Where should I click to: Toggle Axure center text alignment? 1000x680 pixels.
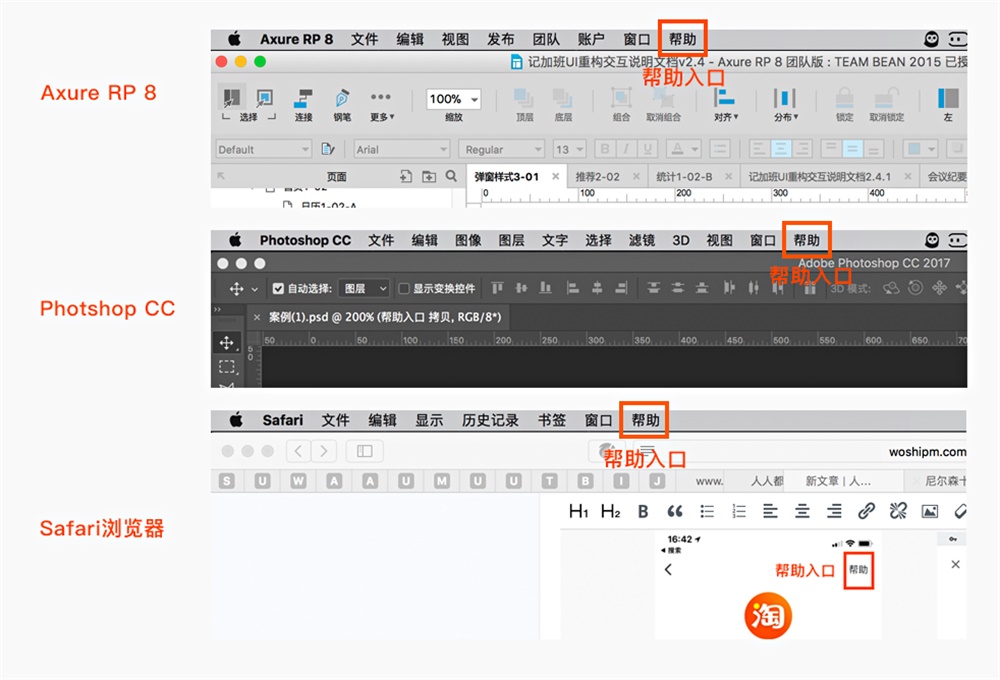click(x=780, y=149)
